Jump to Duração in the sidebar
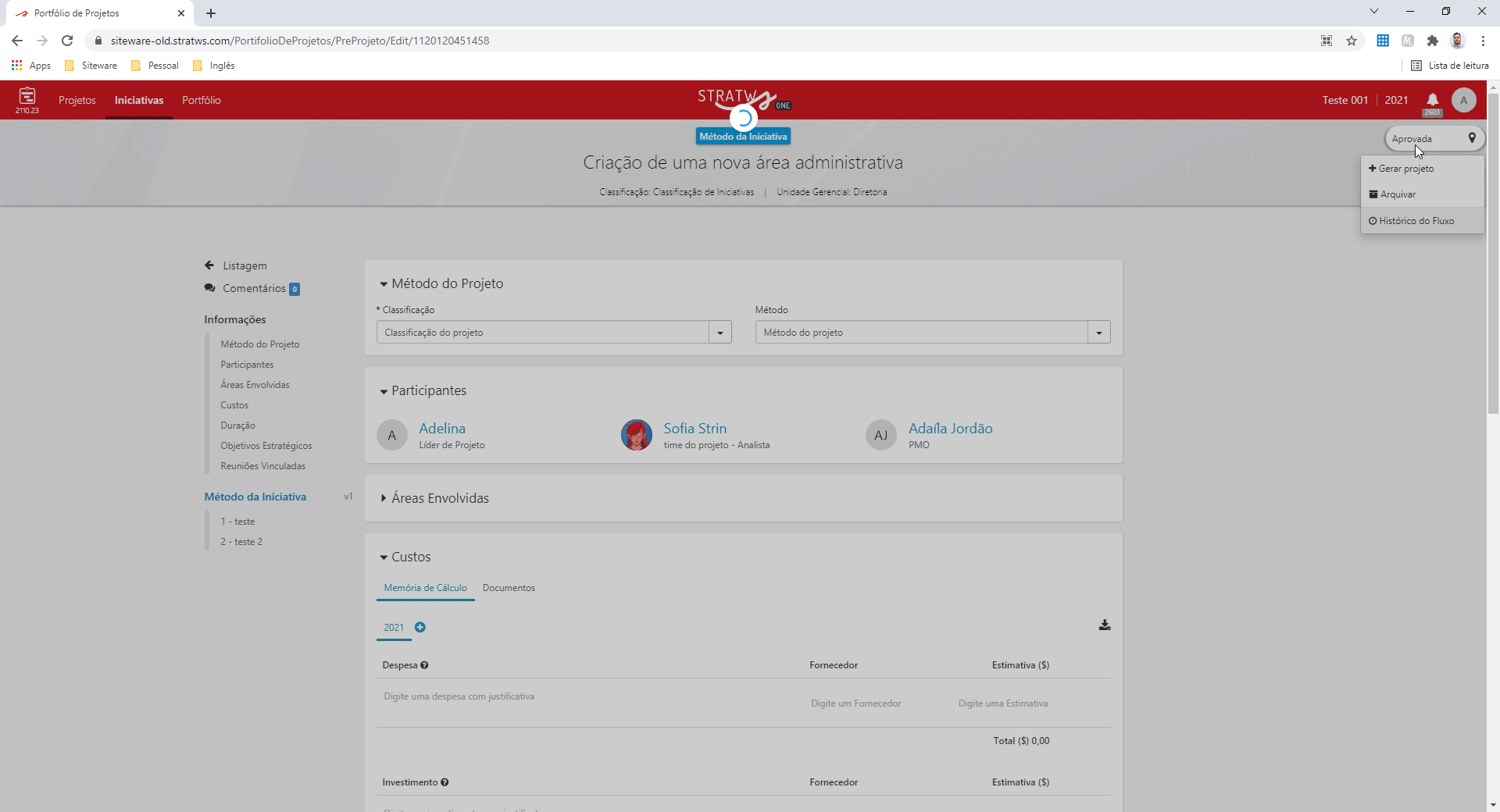This screenshot has height=812, width=1500. [237, 426]
